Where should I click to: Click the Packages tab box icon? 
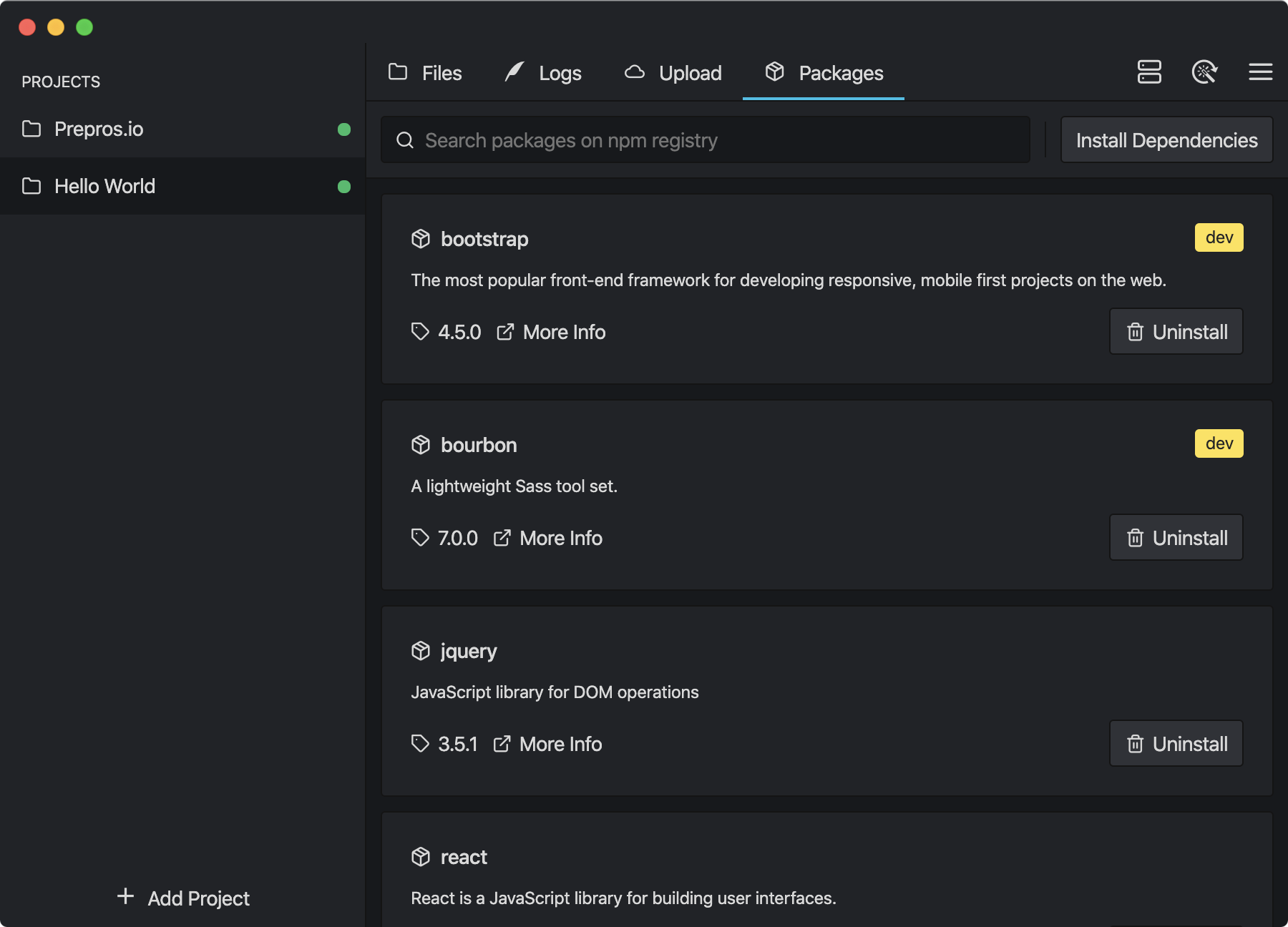click(x=775, y=72)
